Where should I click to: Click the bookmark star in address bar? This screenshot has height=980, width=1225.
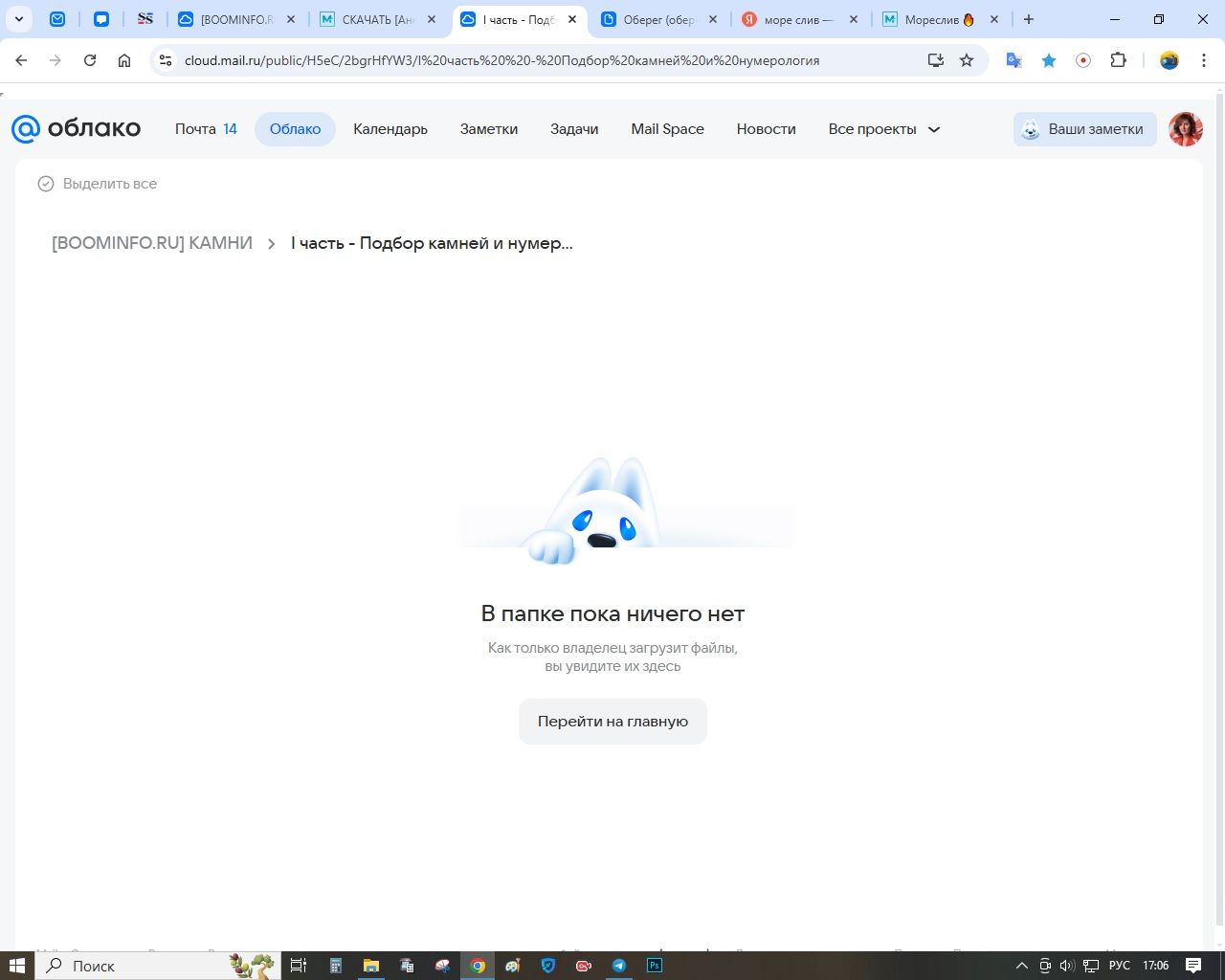pos(967,60)
